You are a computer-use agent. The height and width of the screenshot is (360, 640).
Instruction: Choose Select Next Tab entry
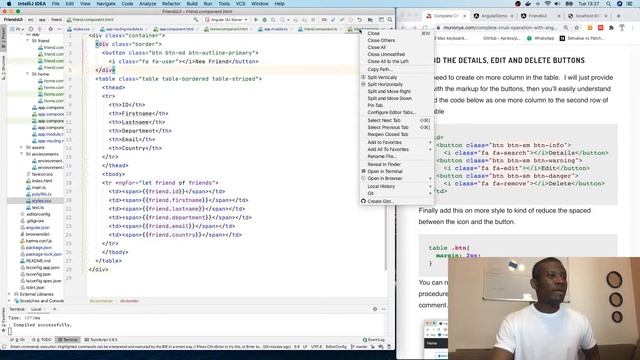(396, 120)
